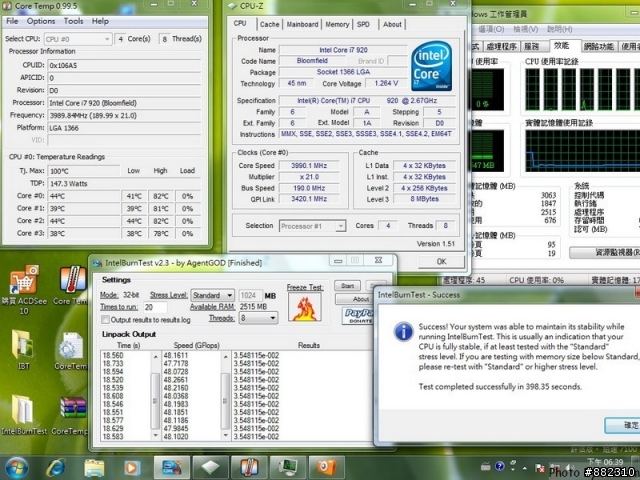The height and width of the screenshot is (480, 640).
Task: Click the info icon in Success dialog
Action: [x=403, y=331]
